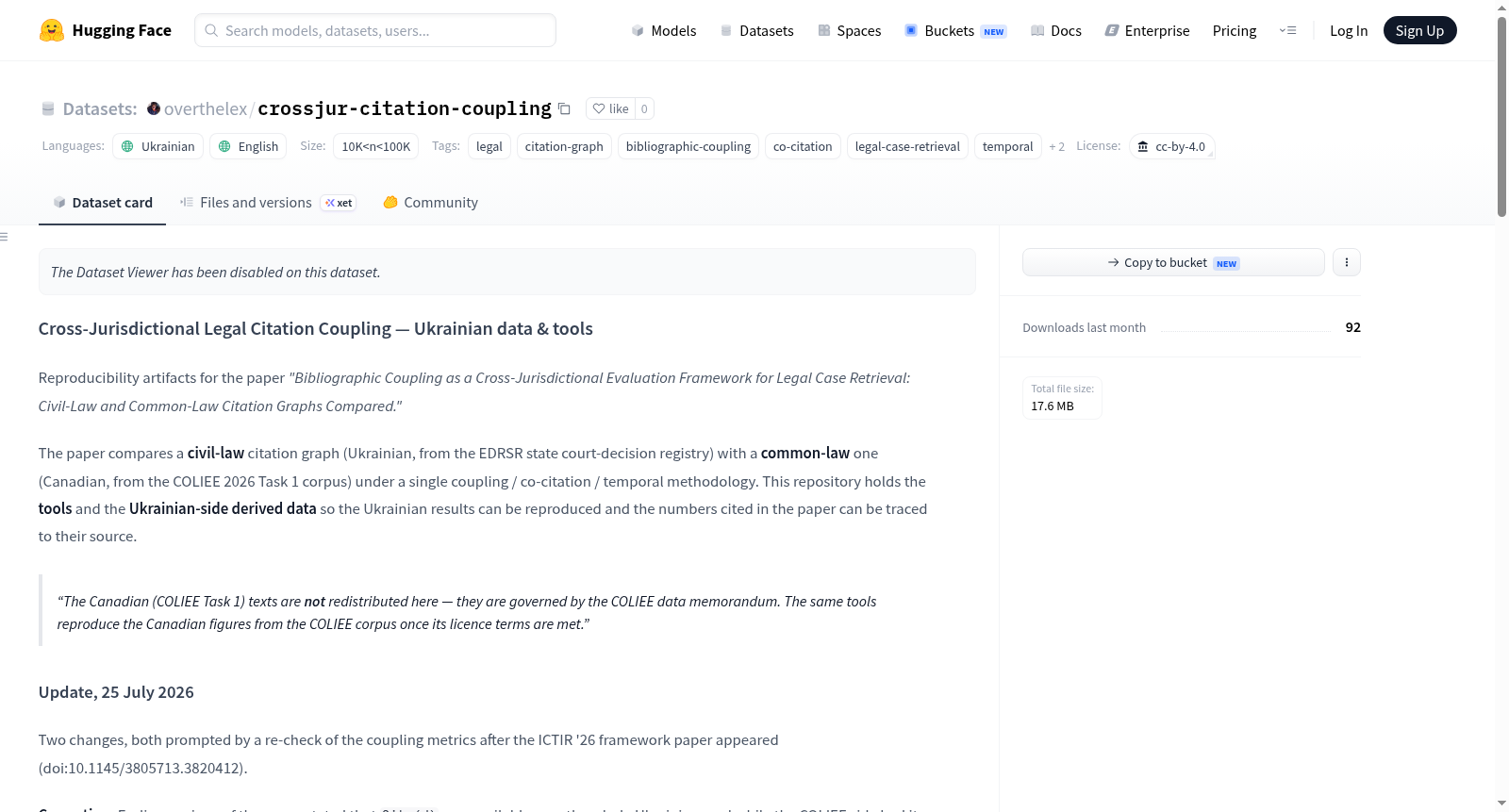Open the Models page
The image size is (1509, 812).
coord(664,30)
